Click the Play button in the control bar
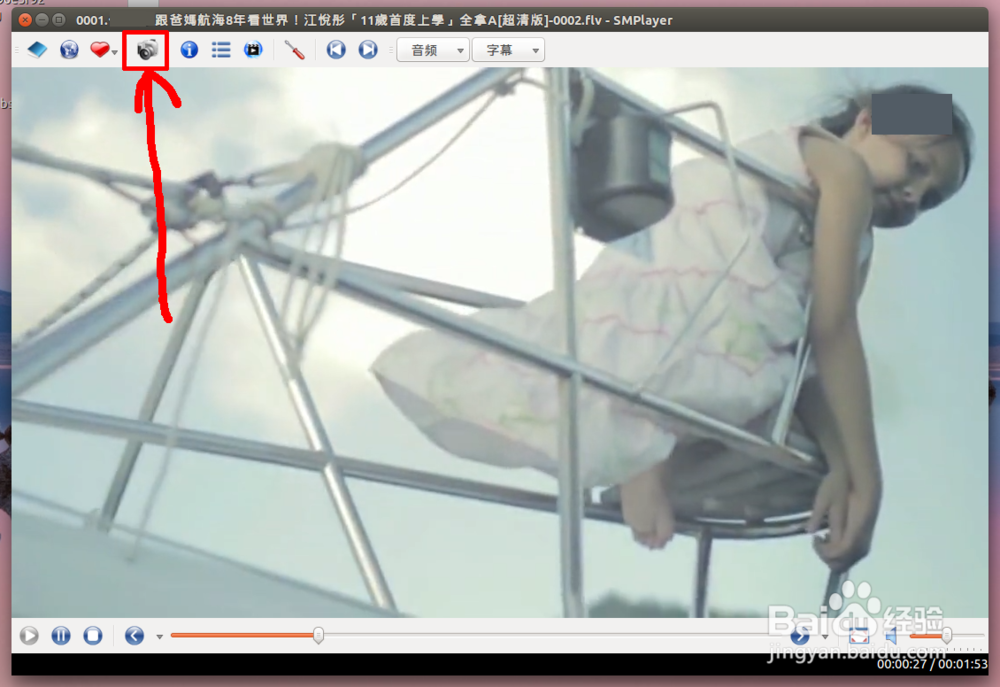 pyautogui.click(x=29, y=635)
